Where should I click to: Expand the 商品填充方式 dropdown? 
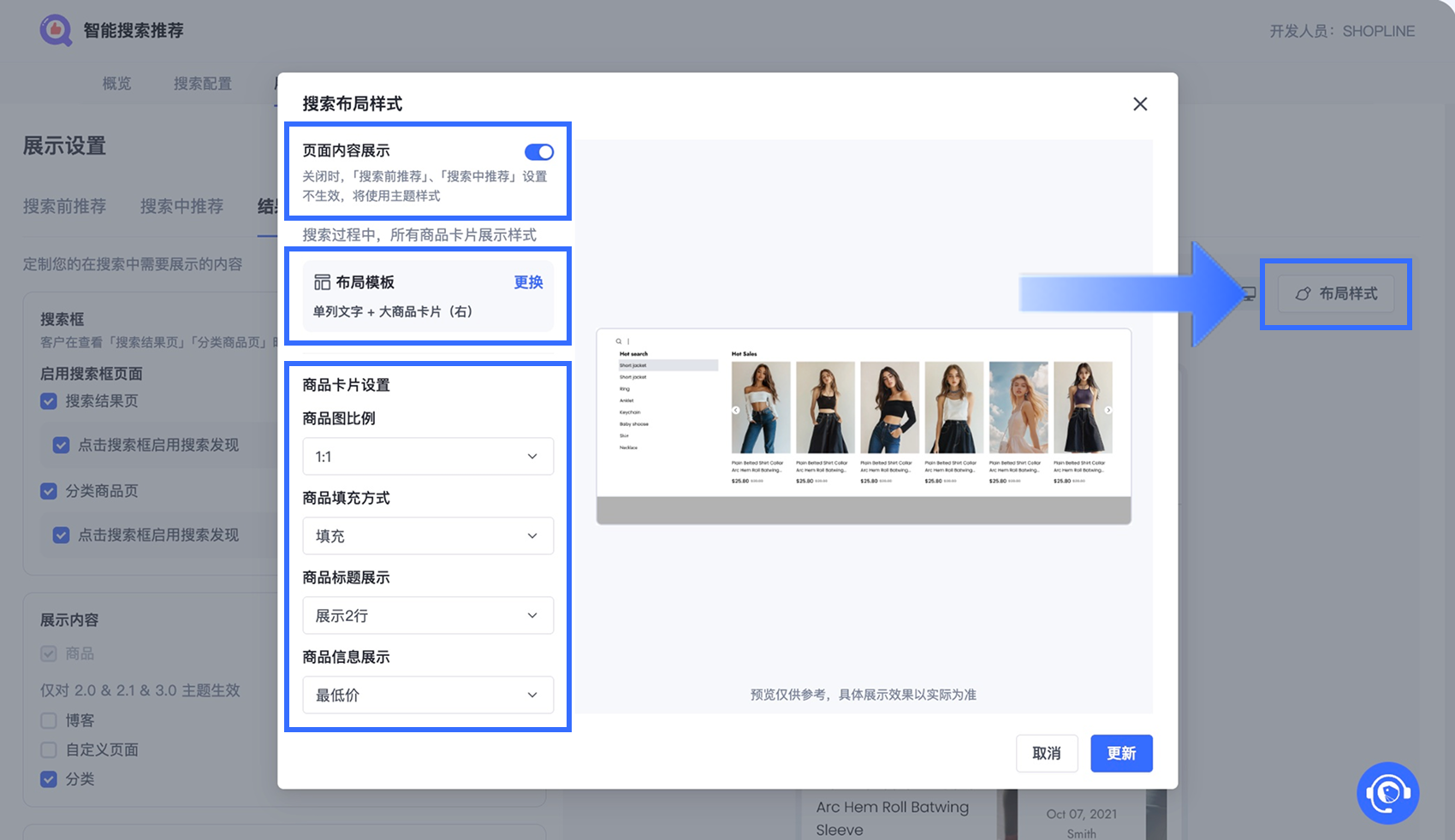428,536
